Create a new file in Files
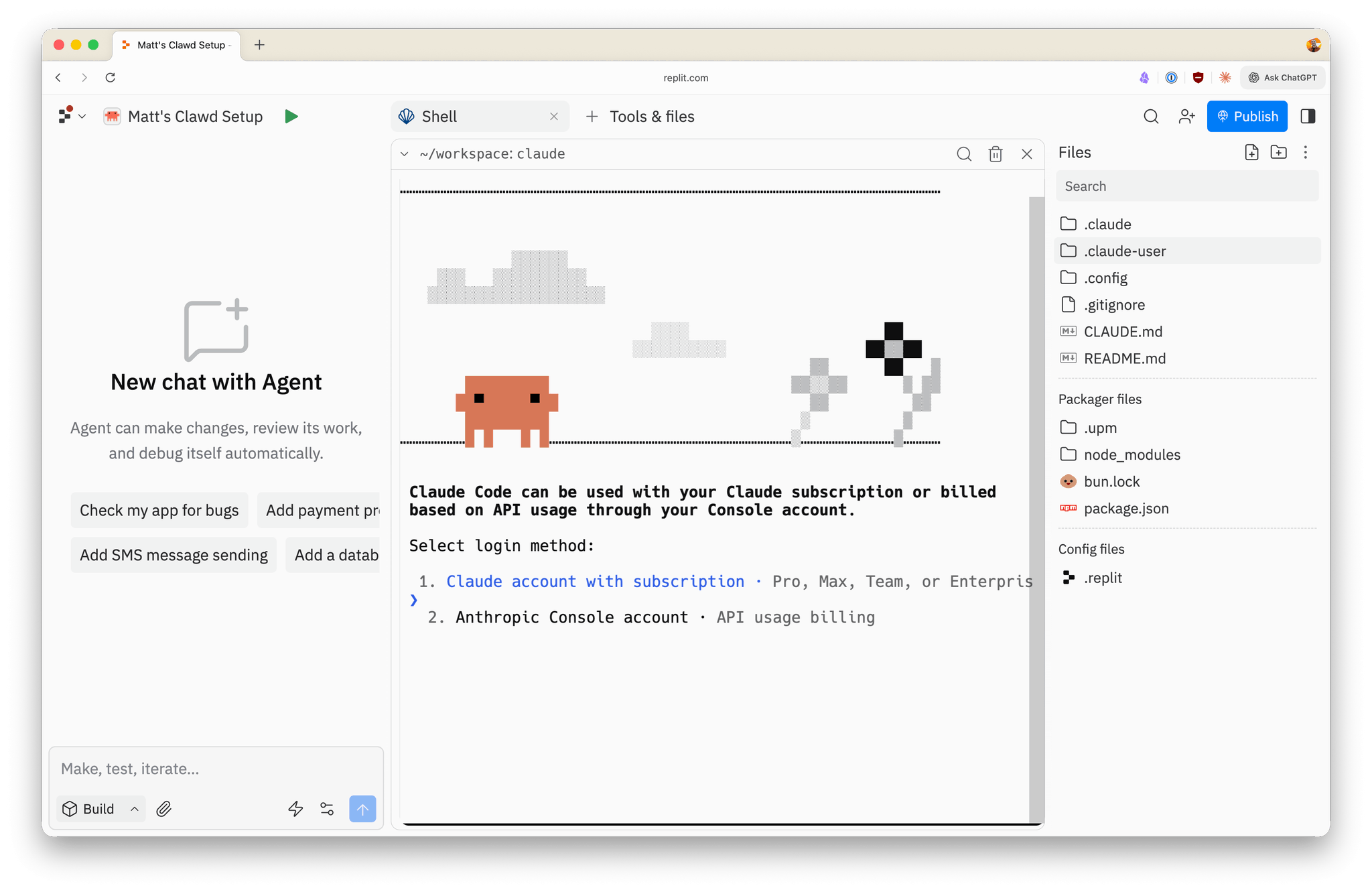 (x=1251, y=152)
